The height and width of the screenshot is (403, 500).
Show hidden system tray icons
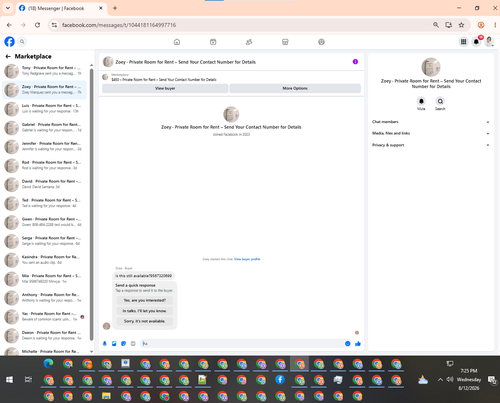point(440,380)
